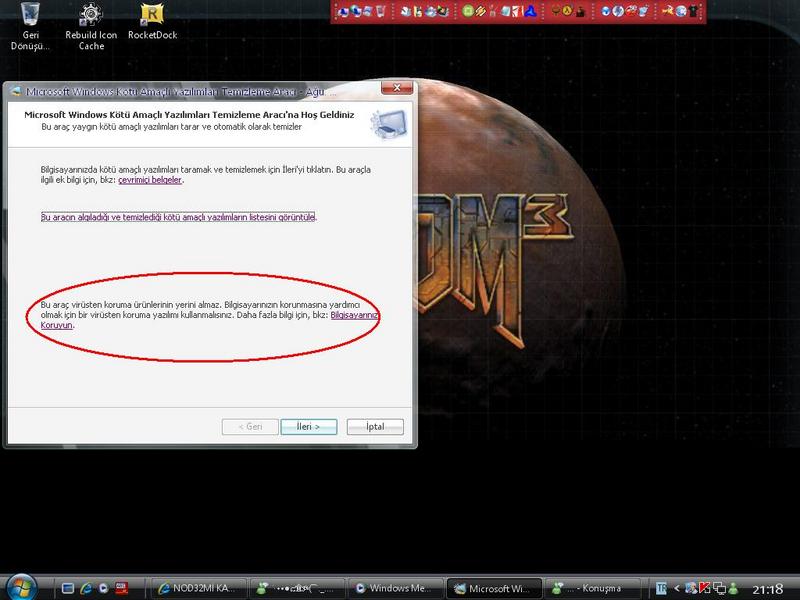
Task: Click the black t-shirt icon in the dock
Action: point(694,11)
